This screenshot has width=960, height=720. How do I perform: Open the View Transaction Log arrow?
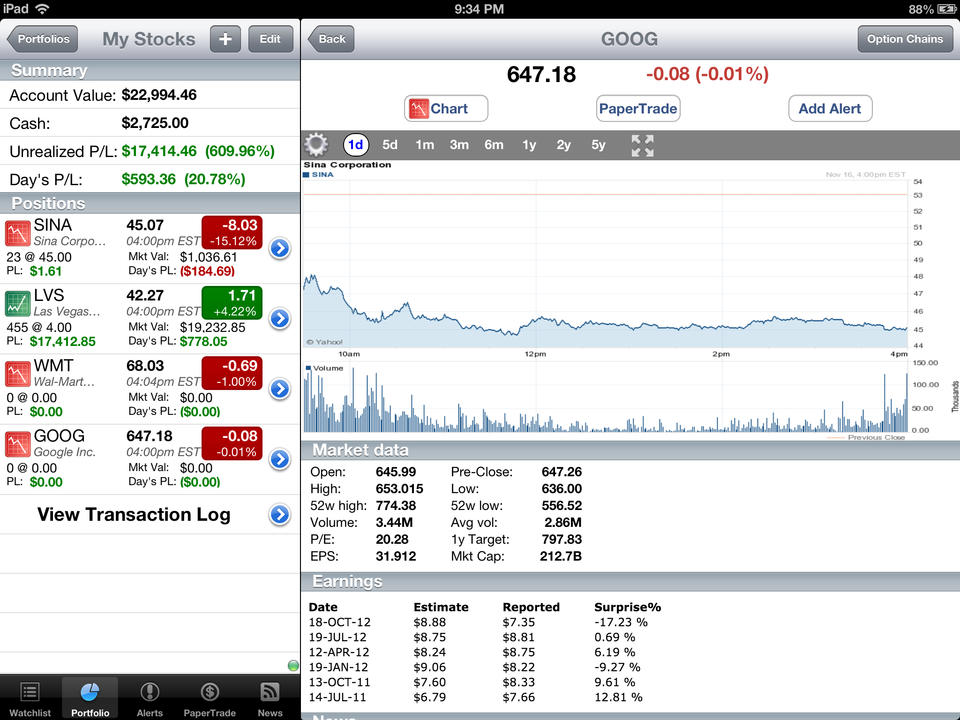[x=280, y=515]
